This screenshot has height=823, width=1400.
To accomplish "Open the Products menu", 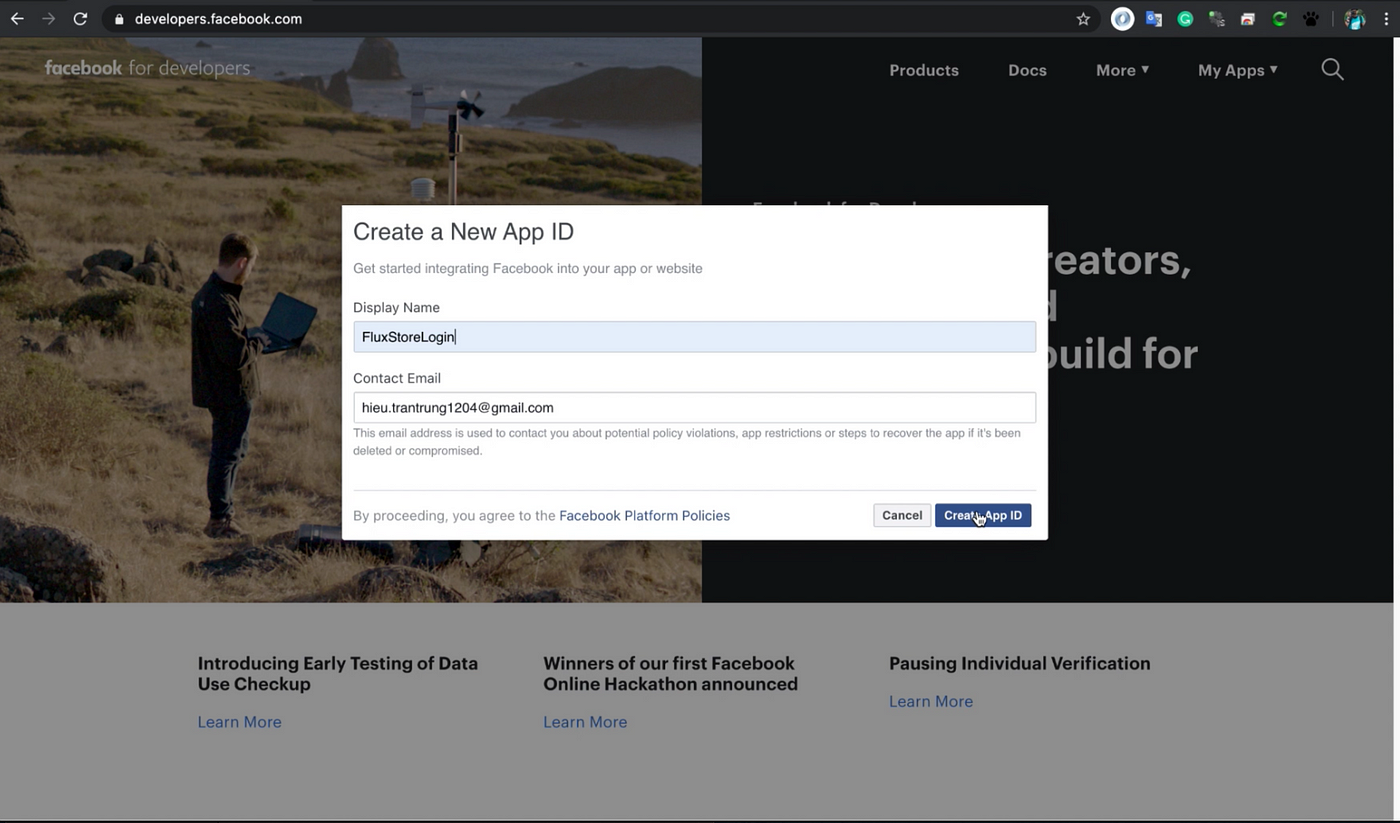I will tap(924, 70).
